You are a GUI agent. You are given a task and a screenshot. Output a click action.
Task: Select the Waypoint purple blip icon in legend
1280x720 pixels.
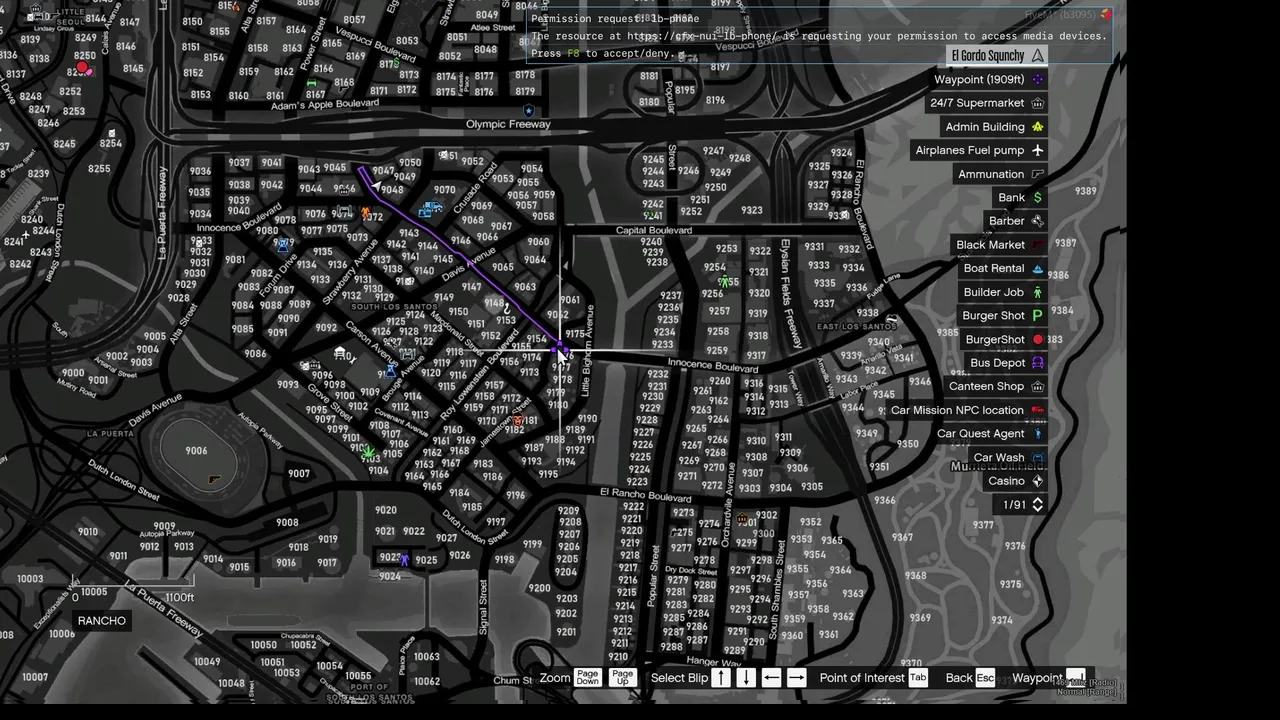1038,80
